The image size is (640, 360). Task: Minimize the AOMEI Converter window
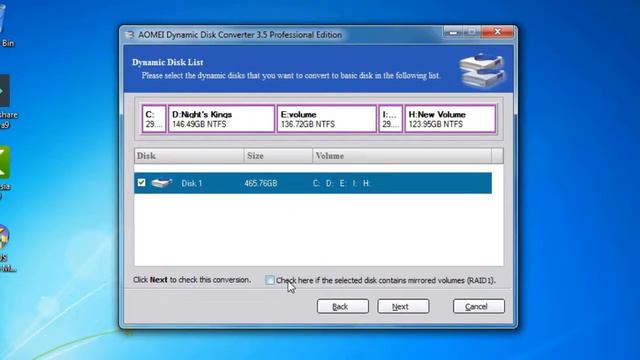[x=453, y=32]
